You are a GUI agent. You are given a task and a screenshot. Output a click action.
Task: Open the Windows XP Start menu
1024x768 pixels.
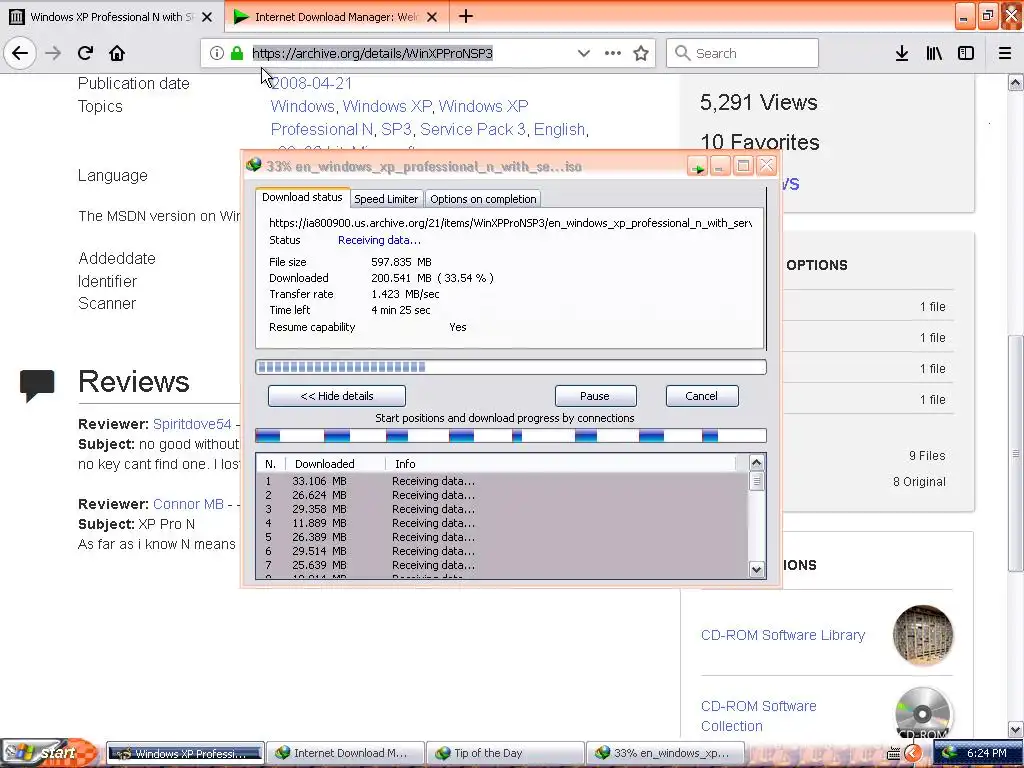pos(49,753)
